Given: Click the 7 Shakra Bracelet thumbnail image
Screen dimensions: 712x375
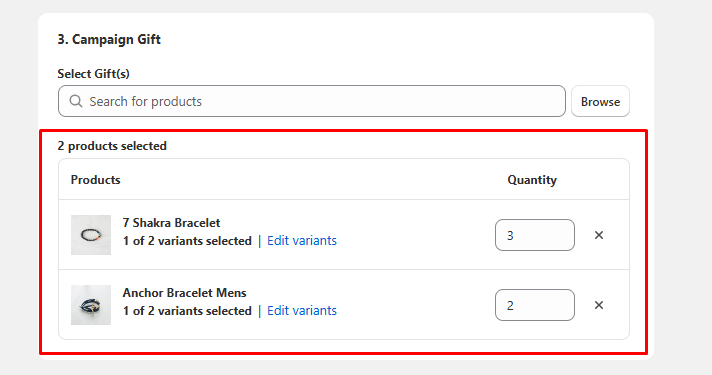Looking at the screenshot, I should click(x=91, y=235).
